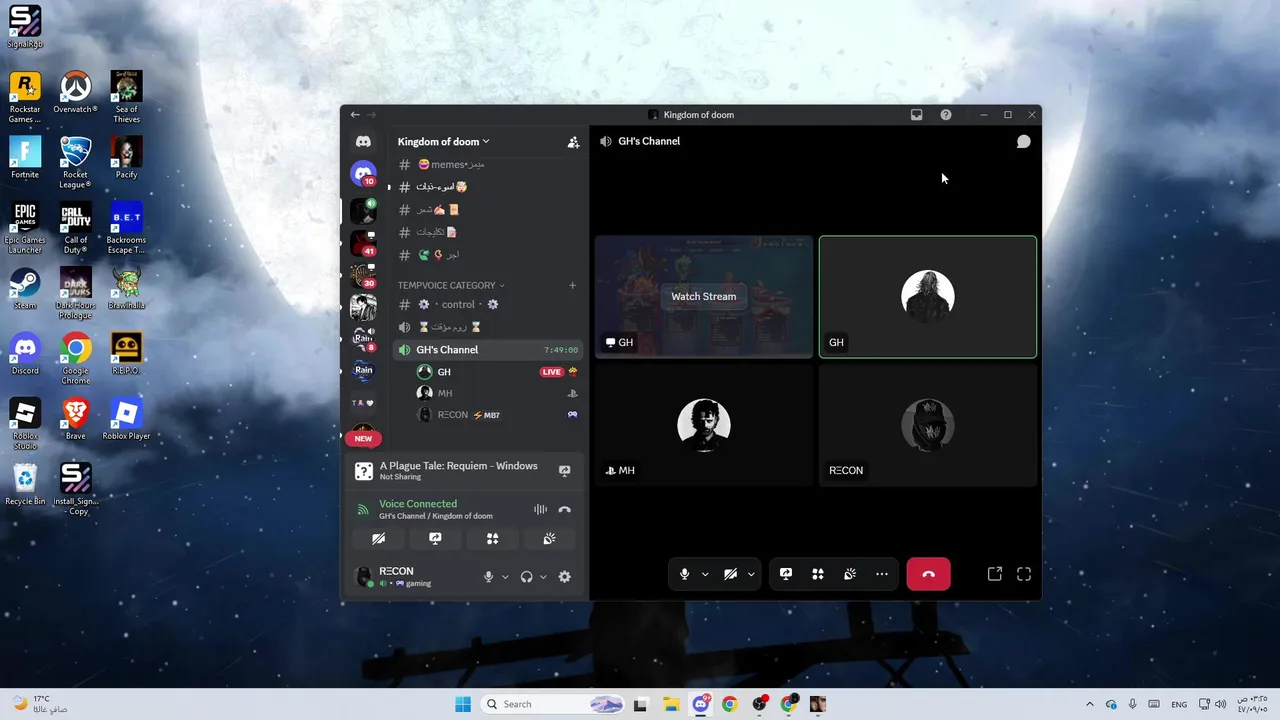Click the Watch Stream button

tap(704, 296)
